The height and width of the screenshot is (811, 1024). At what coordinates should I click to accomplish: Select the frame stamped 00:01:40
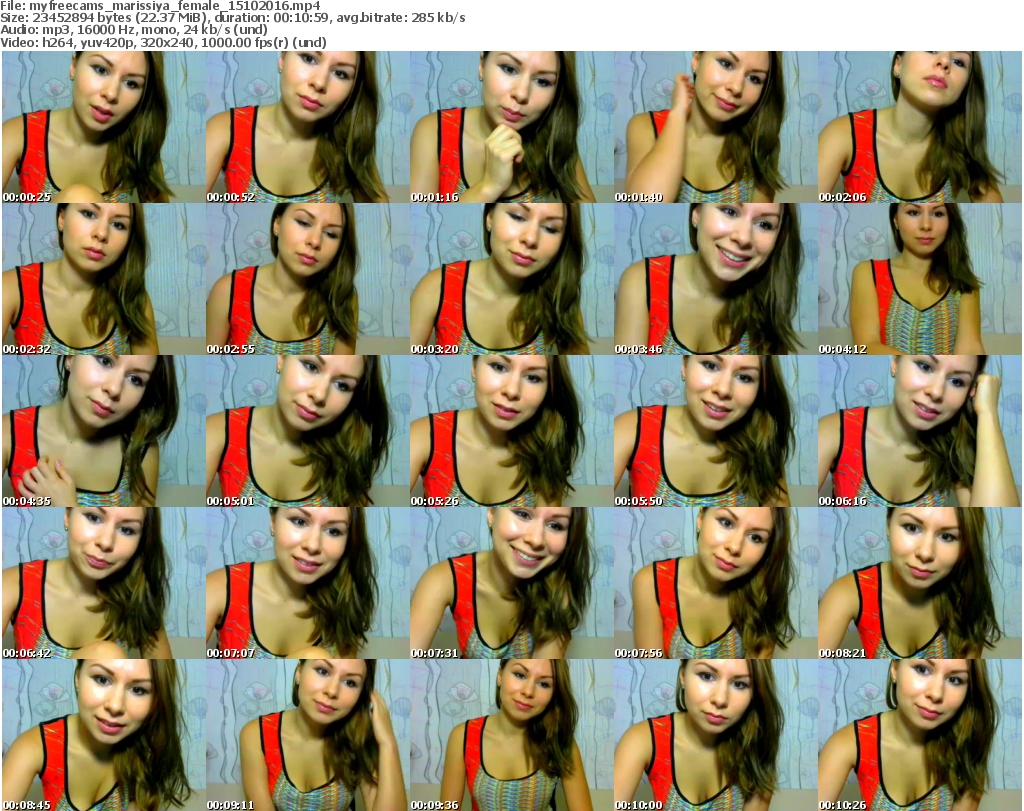click(x=716, y=127)
